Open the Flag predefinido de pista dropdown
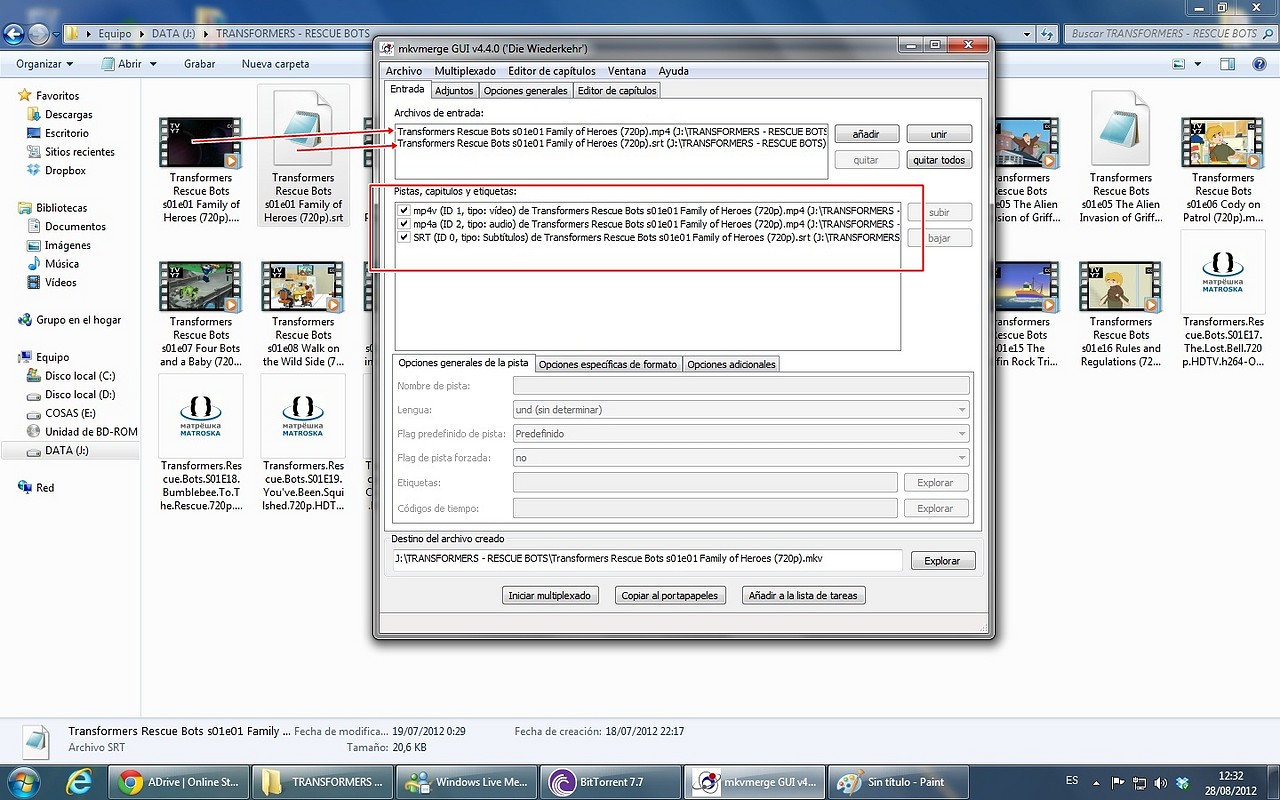This screenshot has height=800, width=1280. (741, 434)
